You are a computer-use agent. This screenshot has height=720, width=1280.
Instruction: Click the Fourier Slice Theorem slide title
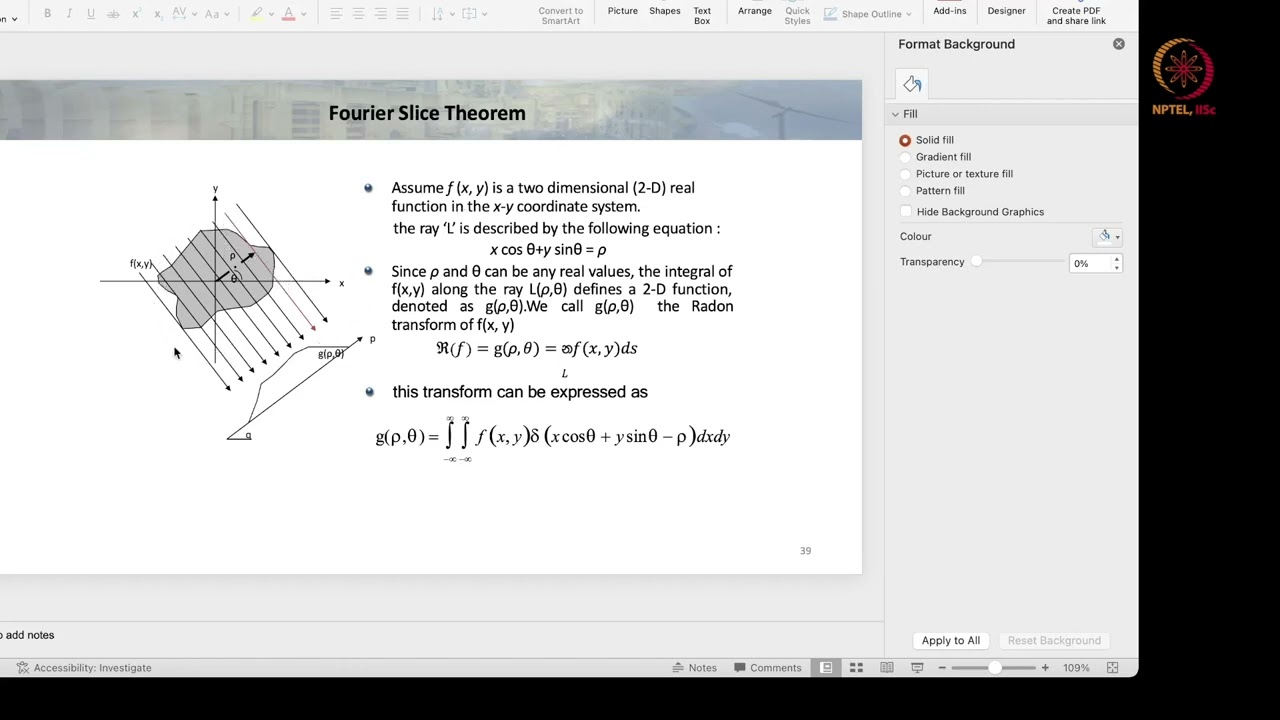pyautogui.click(x=427, y=113)
